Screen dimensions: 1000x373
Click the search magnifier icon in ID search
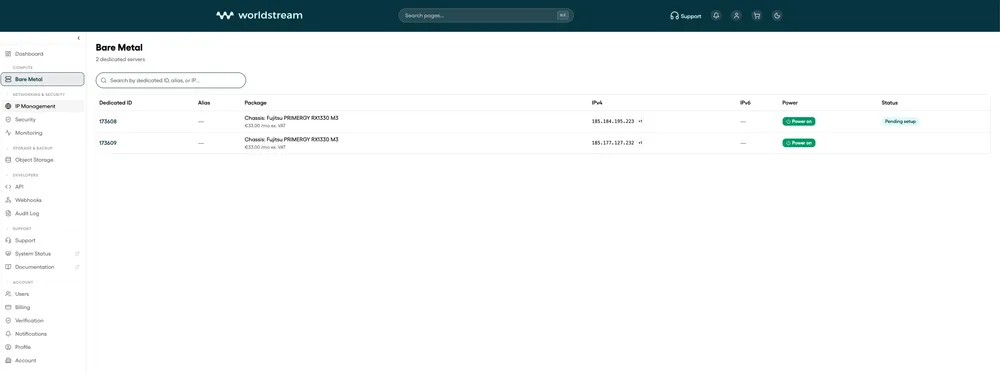pos(104,81)
